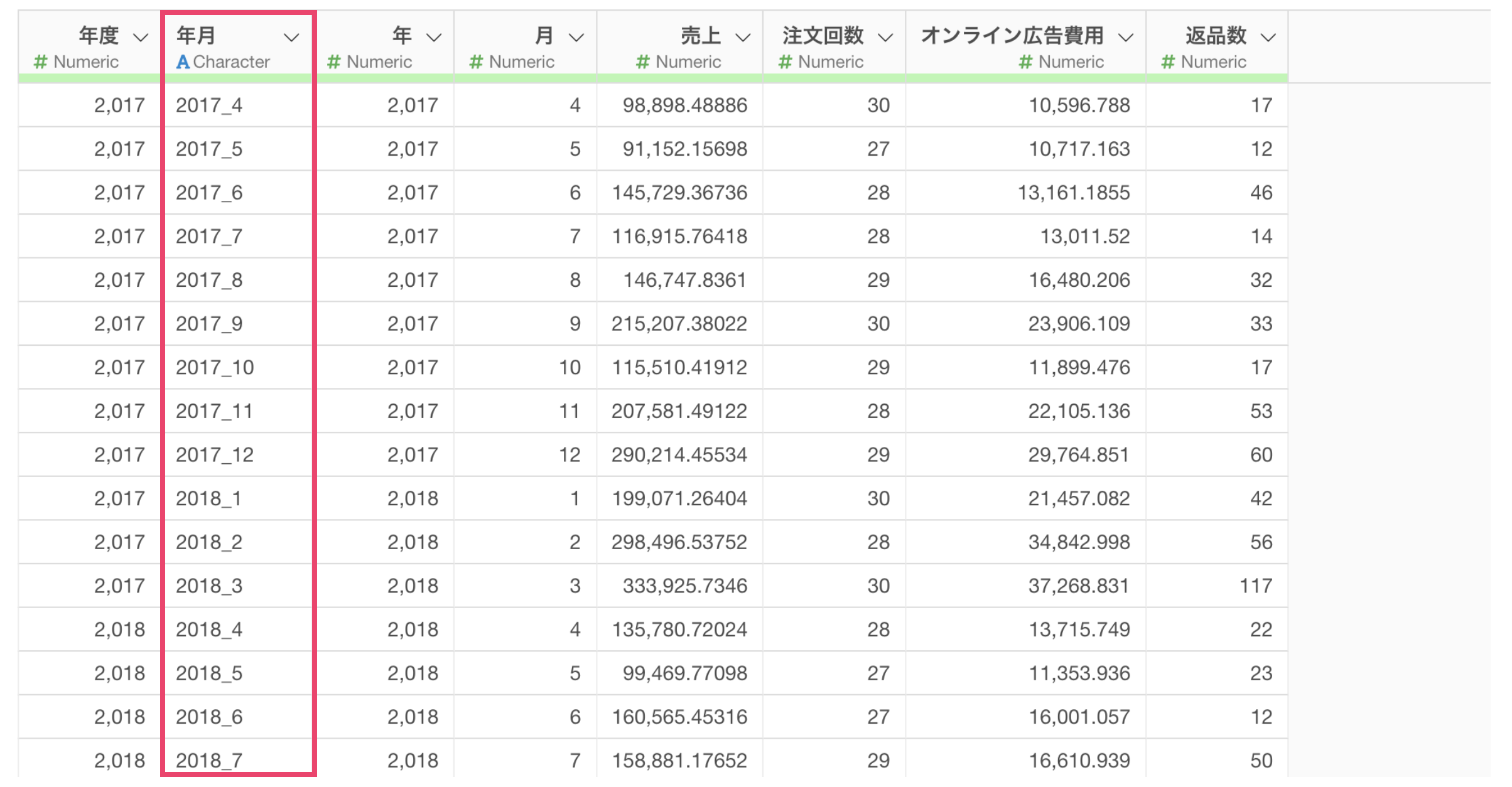The height and width of the screenshot is (787, 1512).
Task: Open the 月 column menu chevron
Action: pyautogui.click(x=576, y=38)
